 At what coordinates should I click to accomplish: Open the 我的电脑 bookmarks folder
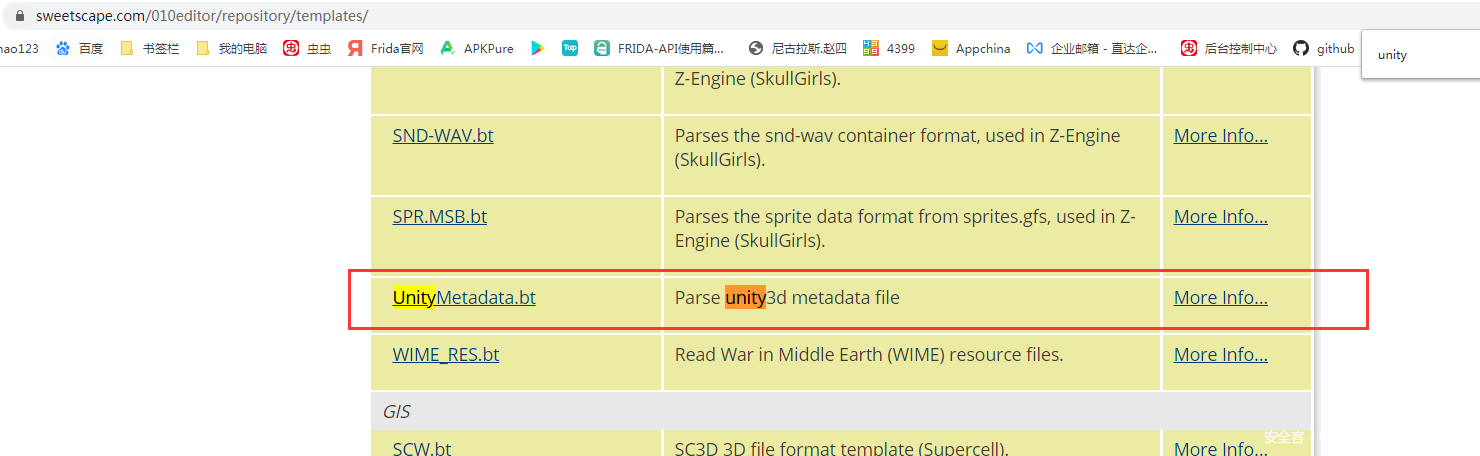[x=232, y=48]
